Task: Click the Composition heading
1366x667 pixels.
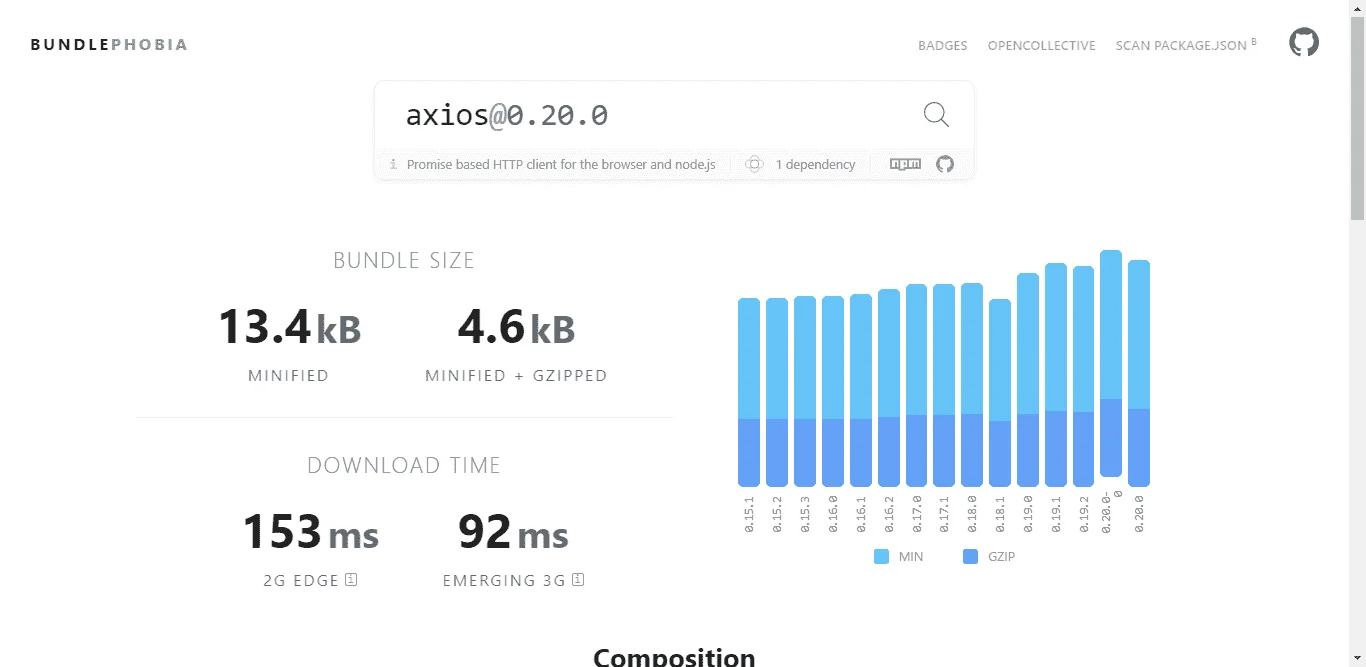Action: coord(674,657)
